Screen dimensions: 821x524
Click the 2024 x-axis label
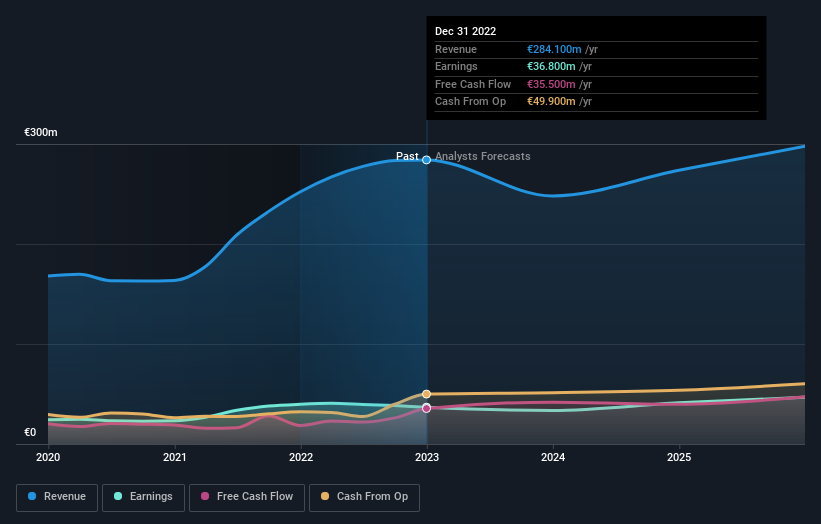(553, 458)
